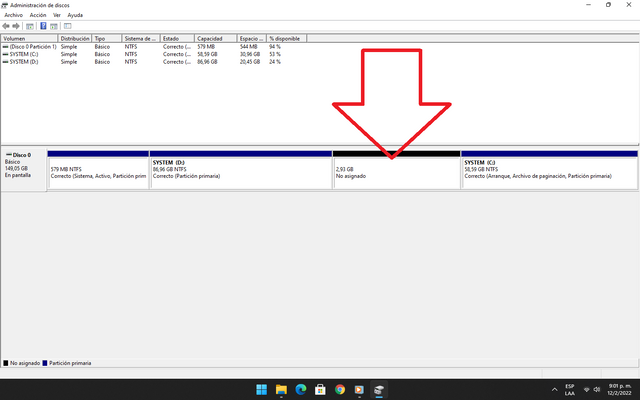This screenshot has height=400, width=640.
Task: Click the speaker volume tray icon
Action: (597, 389)
